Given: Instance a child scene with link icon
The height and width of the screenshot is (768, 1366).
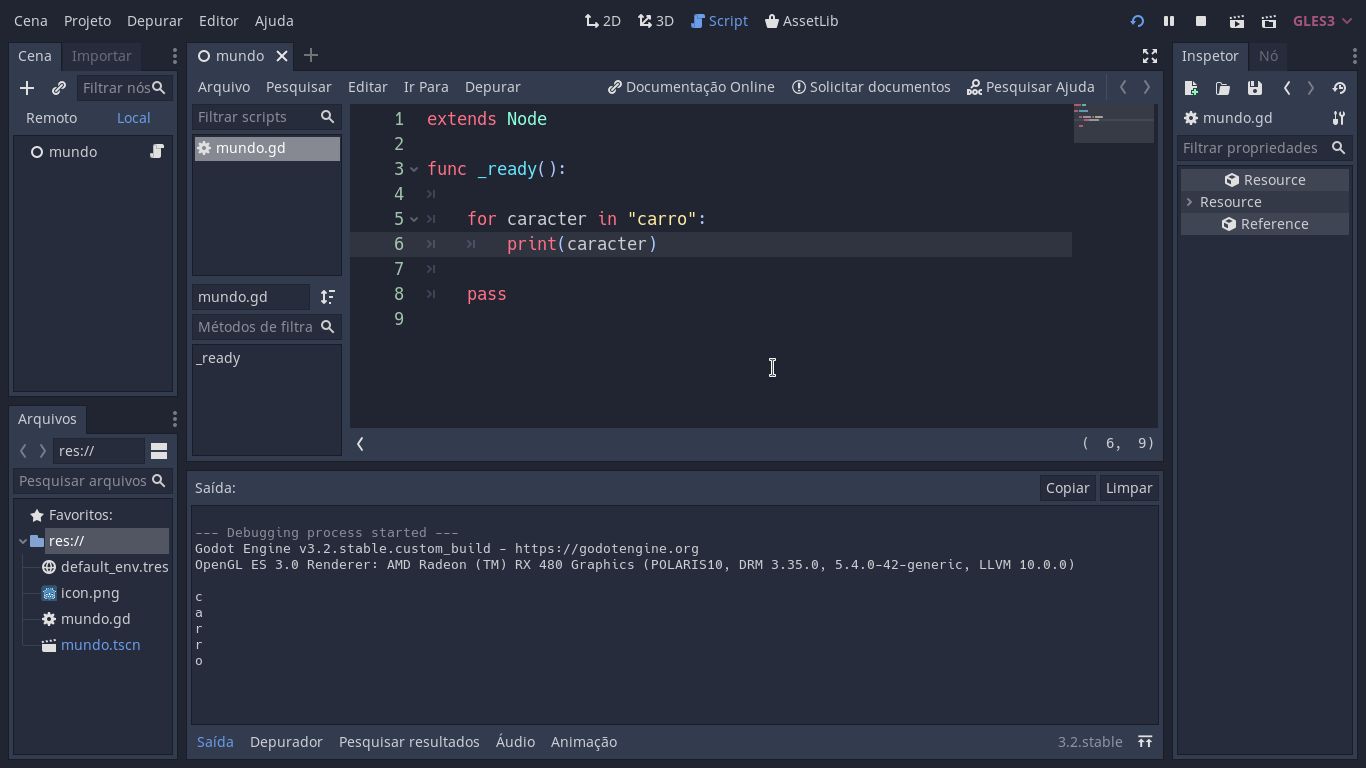Looking at the screenshot, I should pos(59,88).
